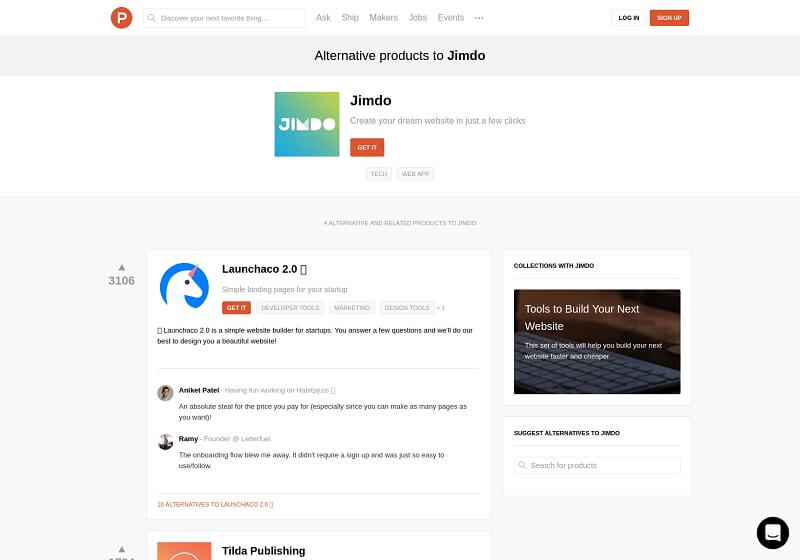Click GET IT for Launchaco 2.0
The width and height of the screenshot is (800, 560).
coord(236,308)
